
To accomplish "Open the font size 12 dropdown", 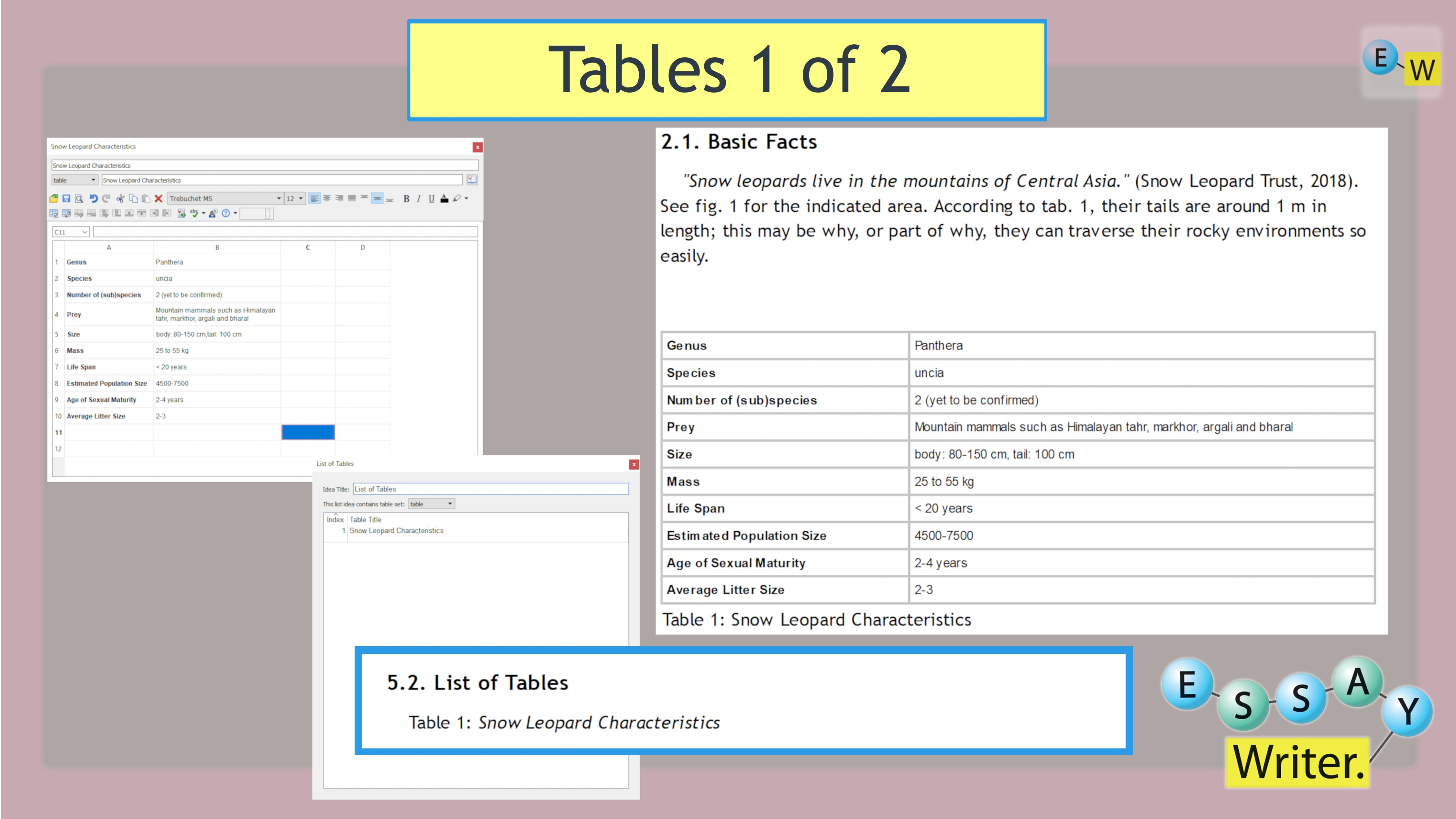I will click(x=300, y=198).
